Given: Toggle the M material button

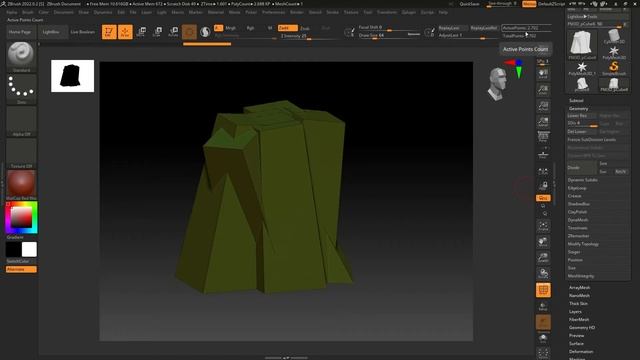Looking at the screenshot, I should click(x=270, y=28).
